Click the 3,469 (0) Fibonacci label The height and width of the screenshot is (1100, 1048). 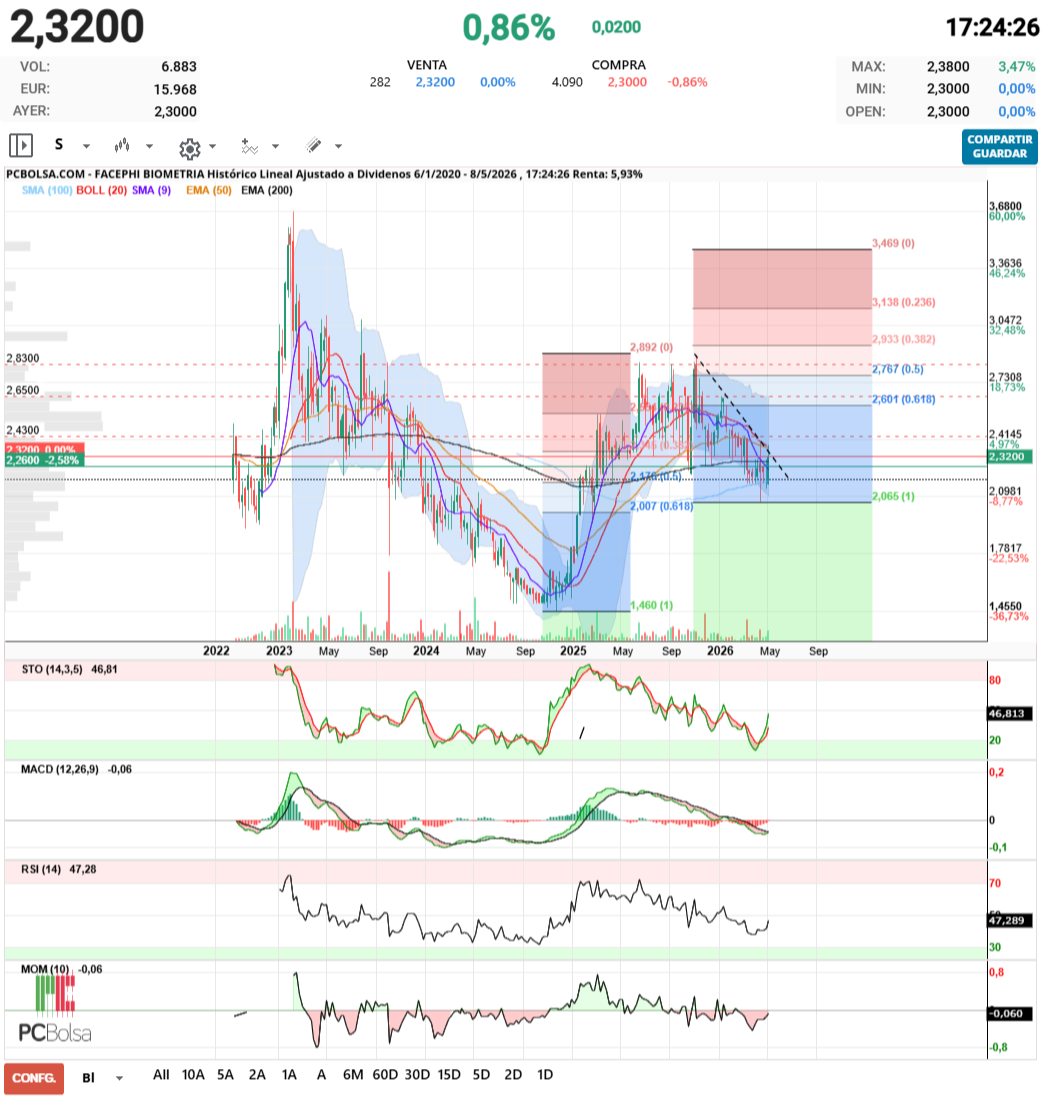pyautogui.click(x=893, y=243)
